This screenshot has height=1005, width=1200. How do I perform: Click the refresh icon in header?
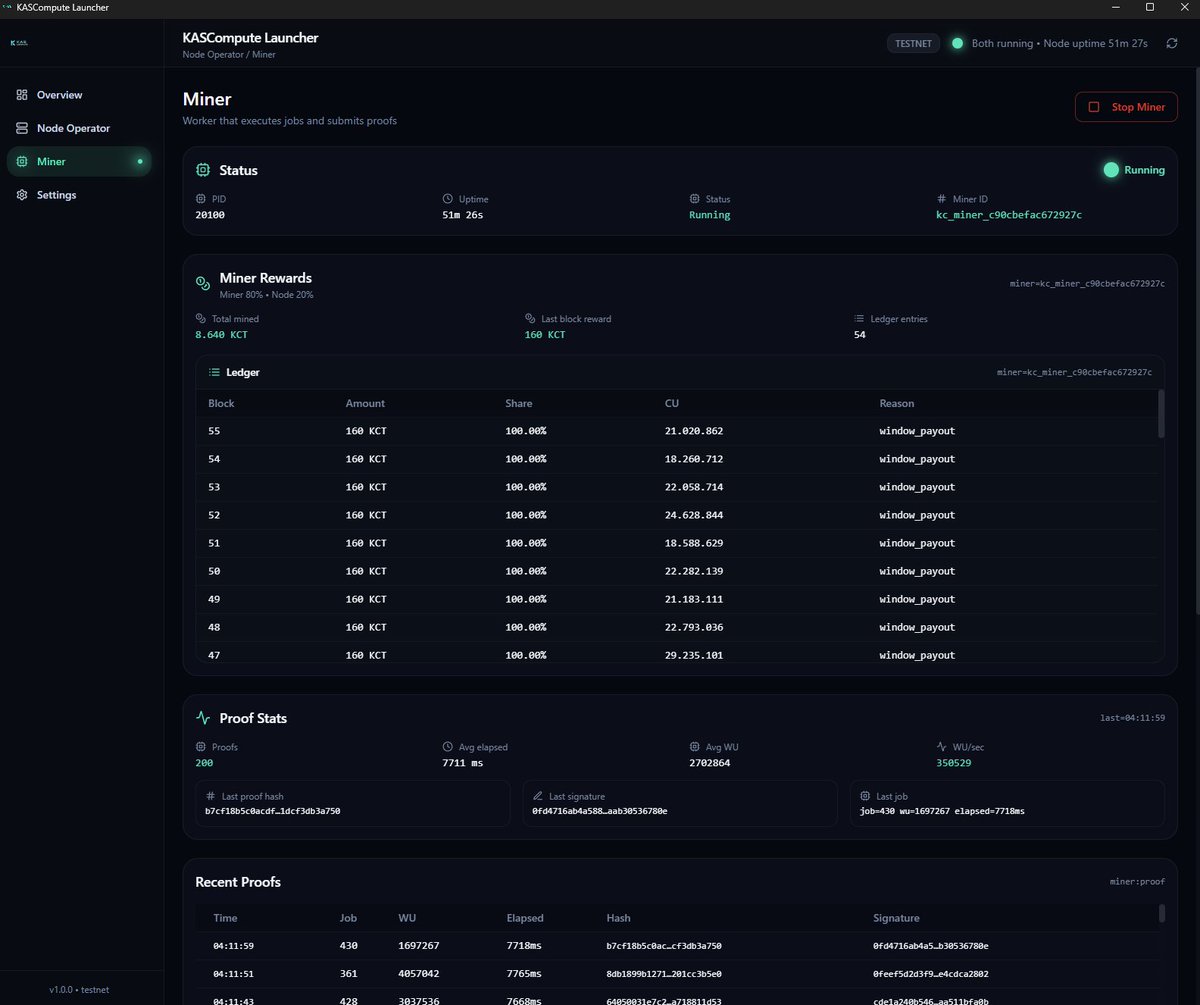click(1171, 44)
